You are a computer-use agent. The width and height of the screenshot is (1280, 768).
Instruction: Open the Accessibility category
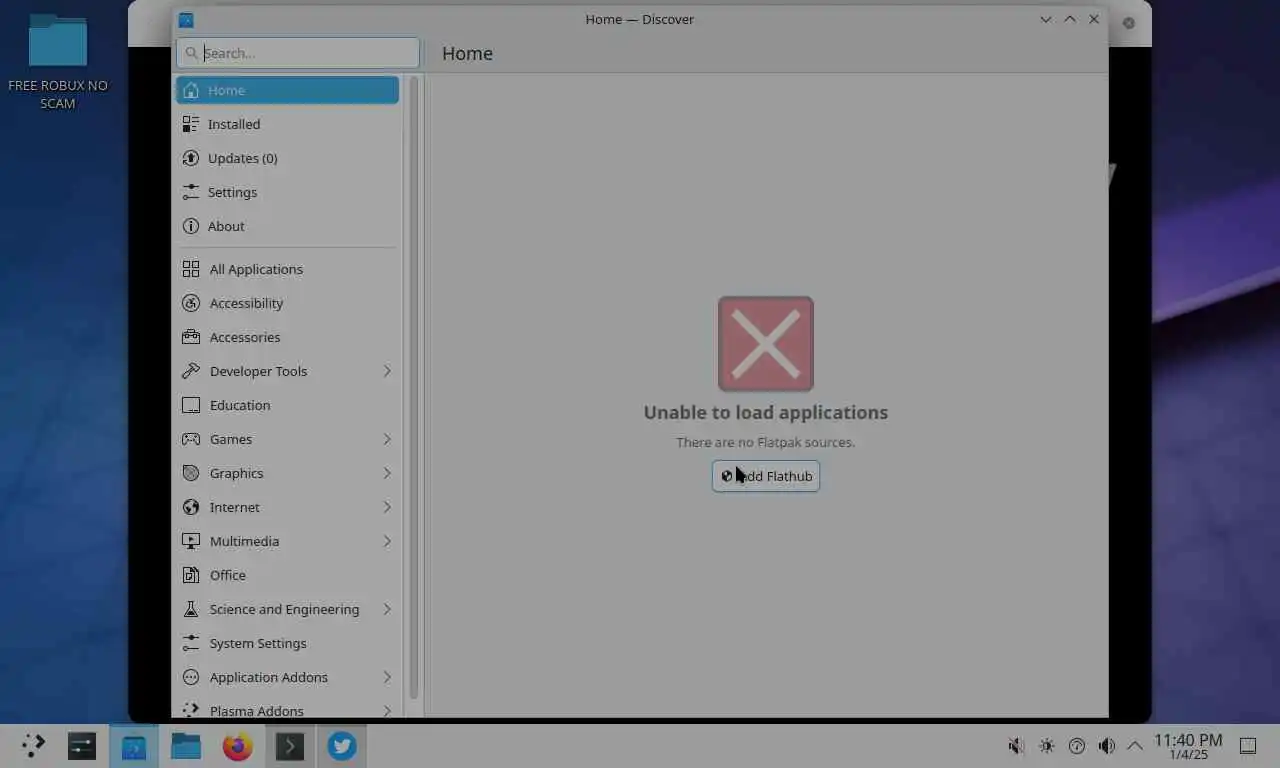[x=288, y=303]
